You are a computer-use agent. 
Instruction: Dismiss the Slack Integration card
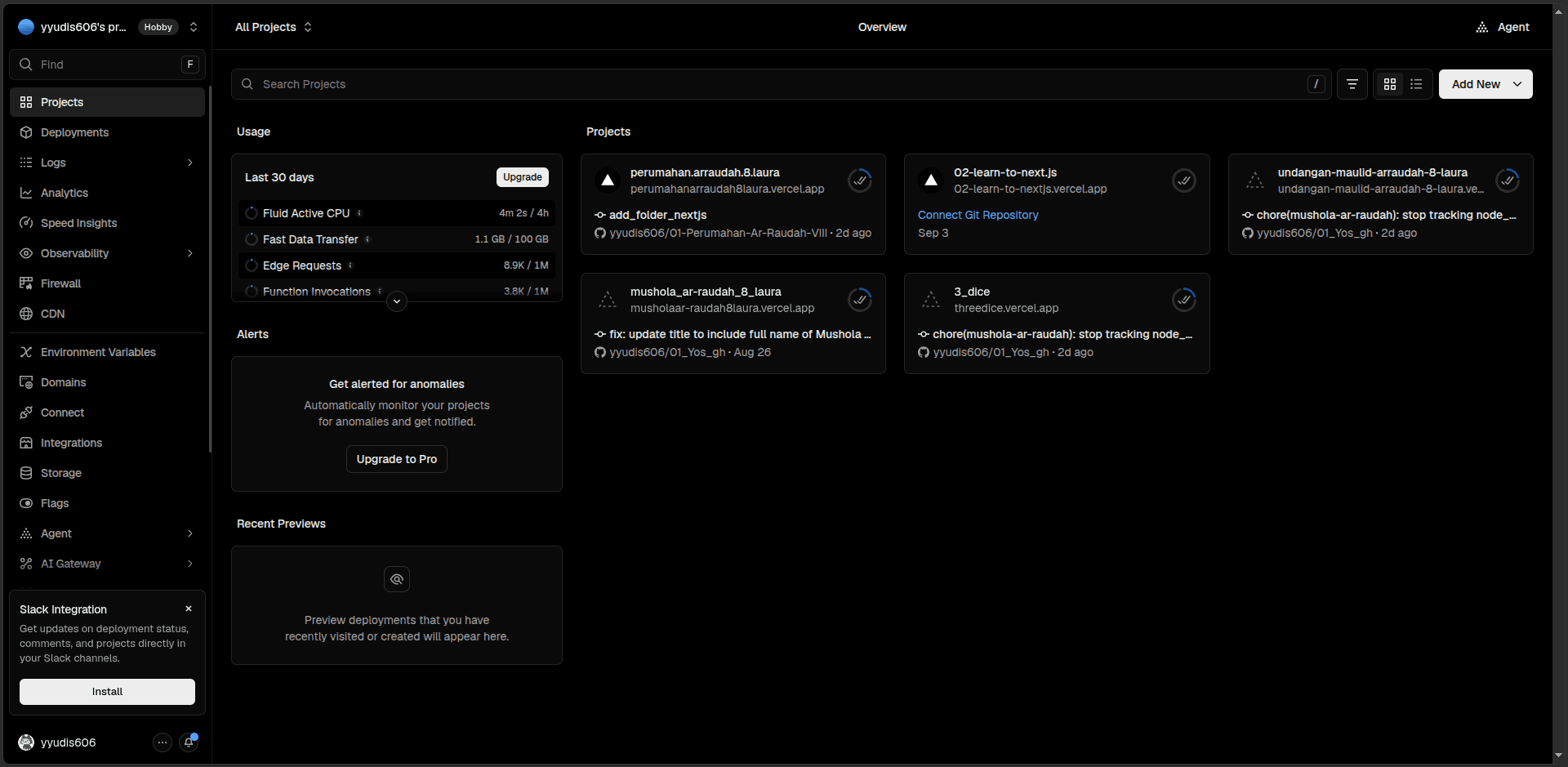tap(189, 609)
